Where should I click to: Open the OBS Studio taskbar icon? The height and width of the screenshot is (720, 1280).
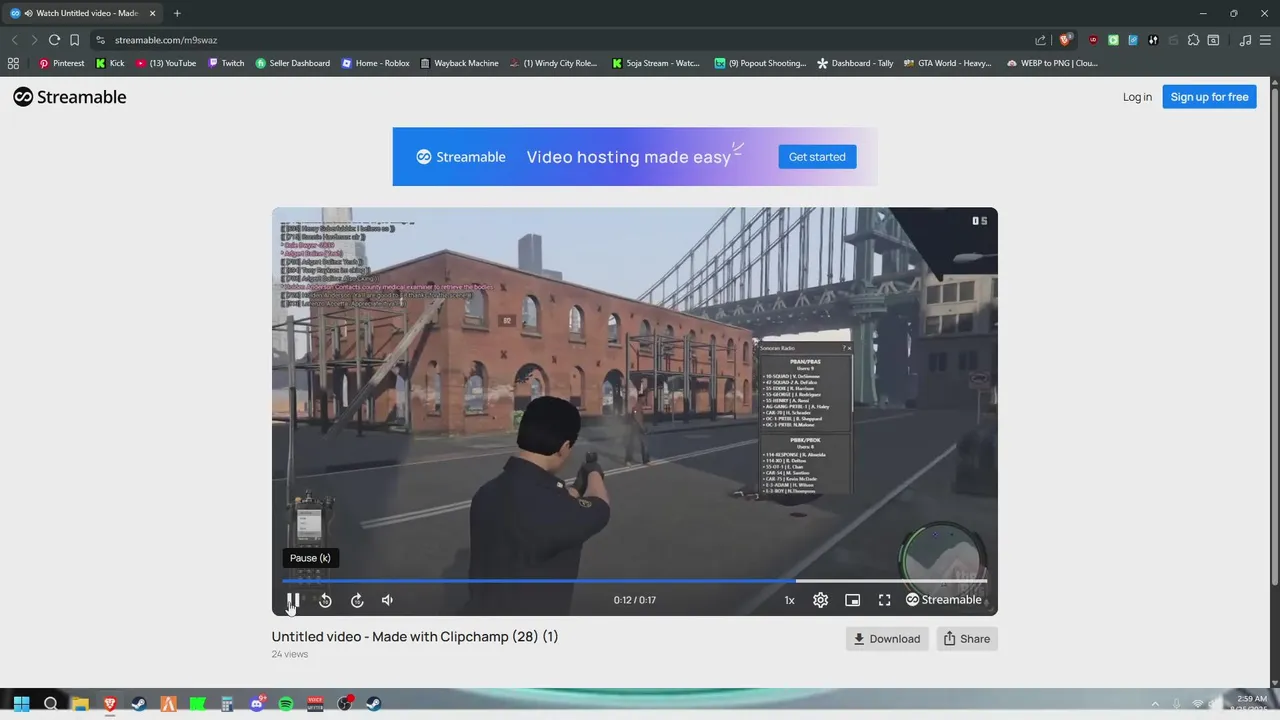345,704
